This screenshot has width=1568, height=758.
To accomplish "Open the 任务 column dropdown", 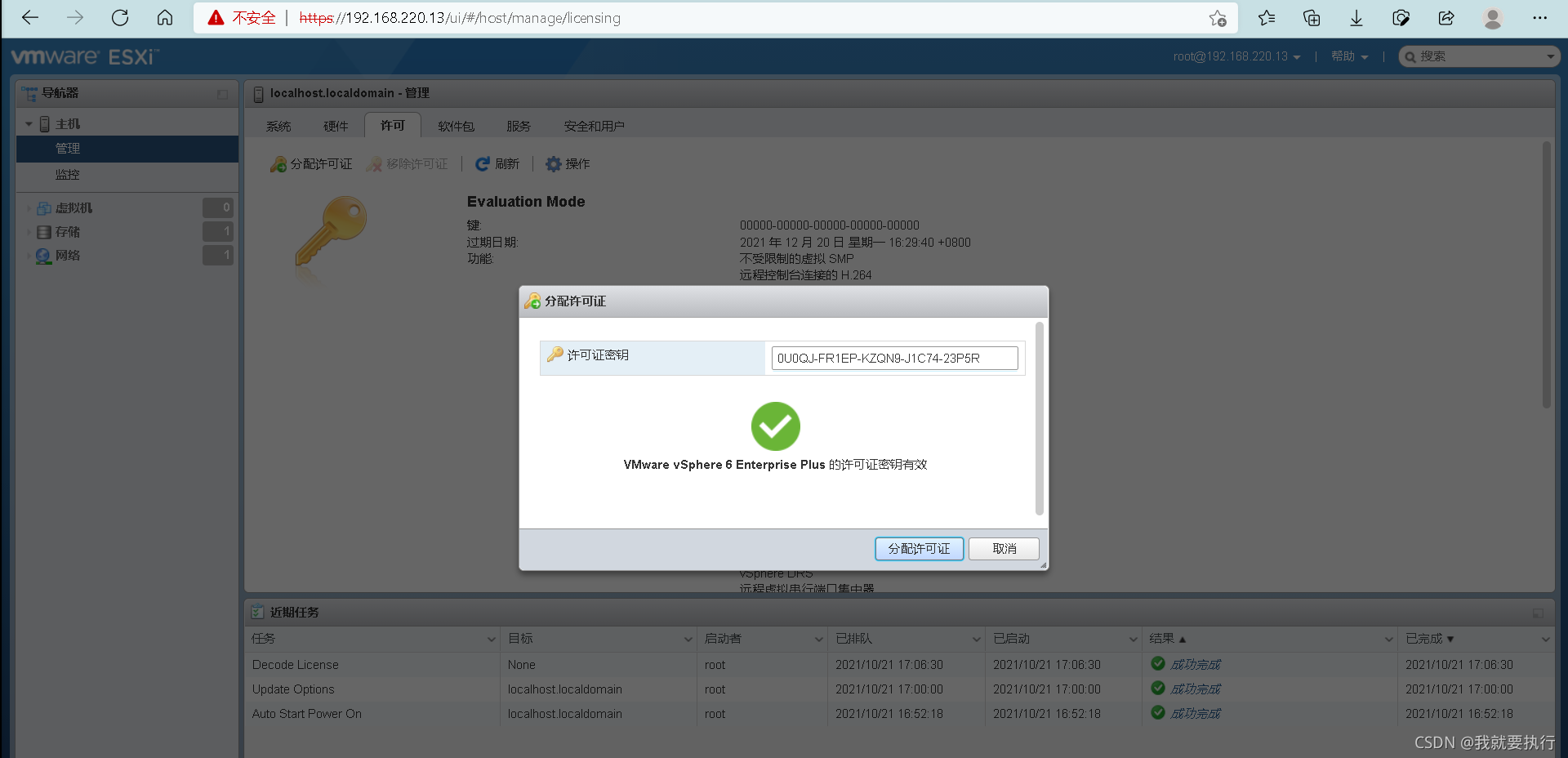I will click(x=491, y=639).
